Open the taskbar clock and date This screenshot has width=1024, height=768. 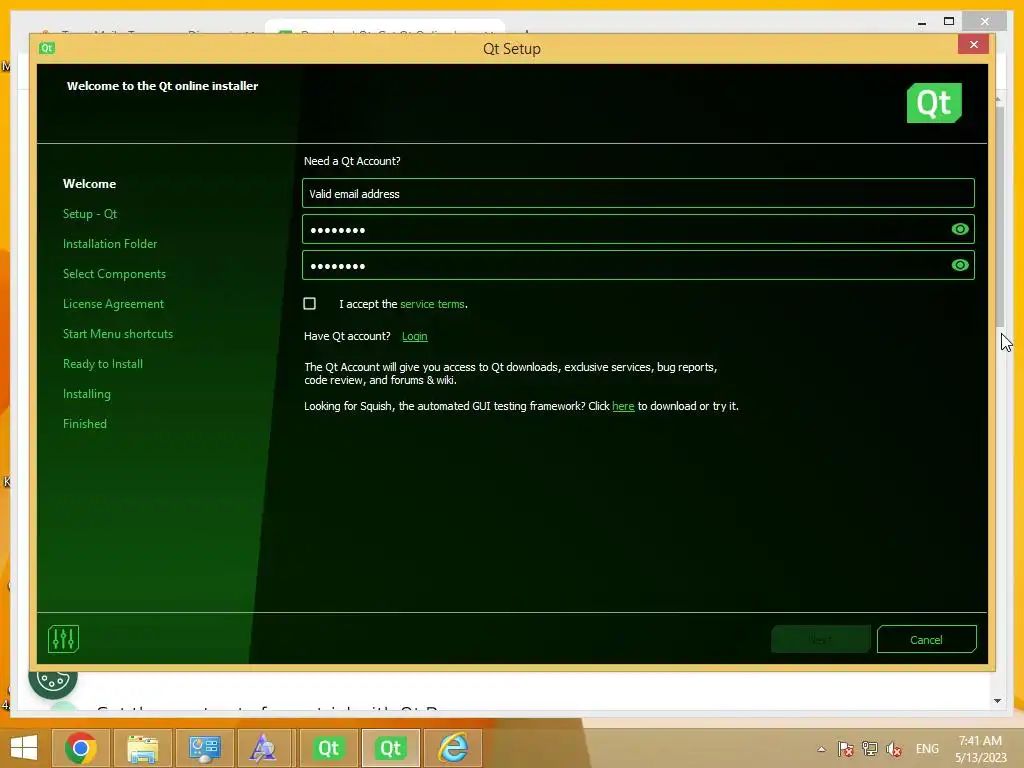point(980,748)
